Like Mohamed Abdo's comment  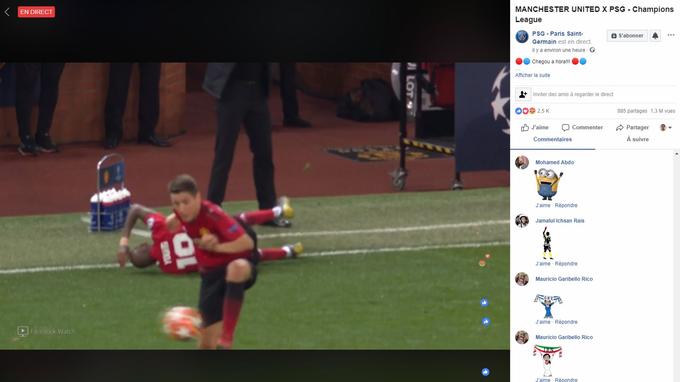click(543, 205)
